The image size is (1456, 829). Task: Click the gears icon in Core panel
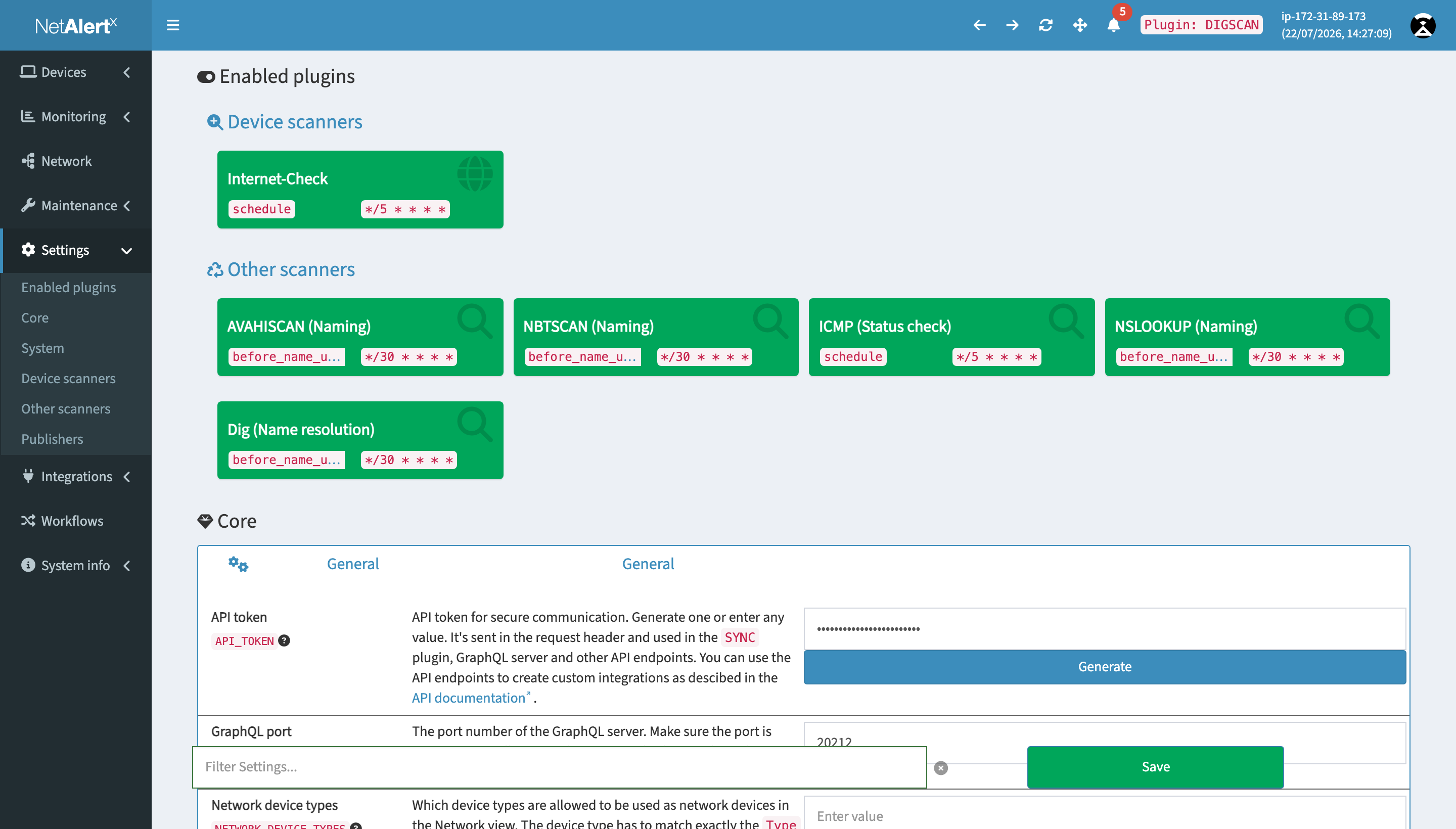[x=238, y=564]
